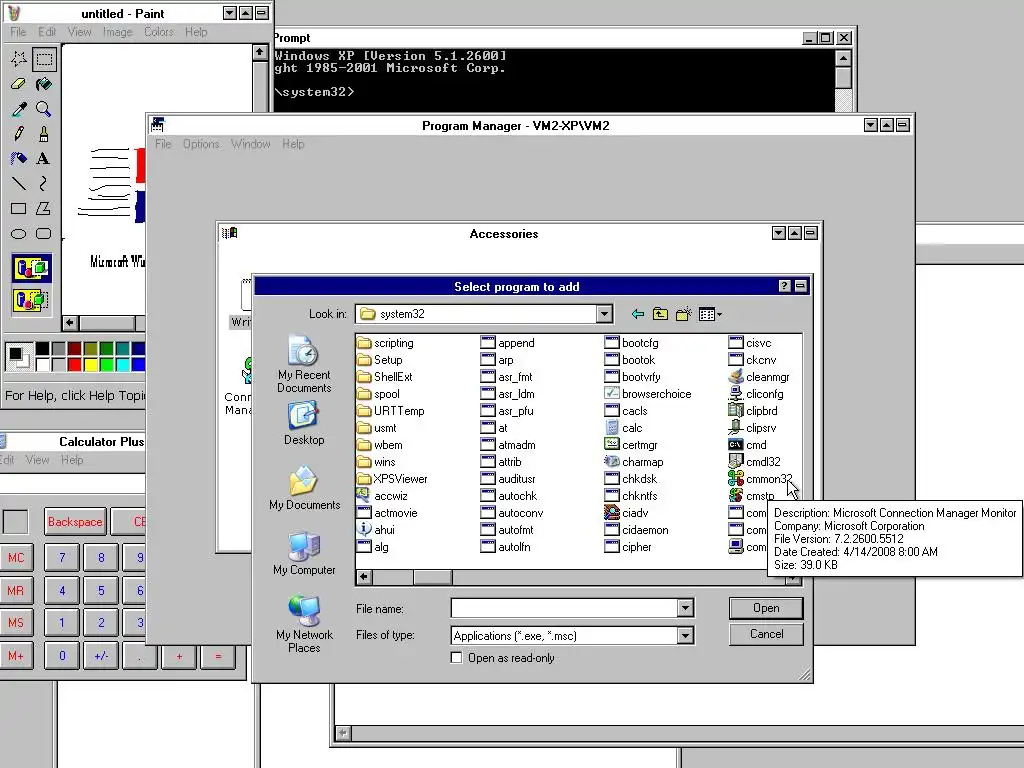Create a new folder in dialog
1024x768 pixels.
[684, 315]
